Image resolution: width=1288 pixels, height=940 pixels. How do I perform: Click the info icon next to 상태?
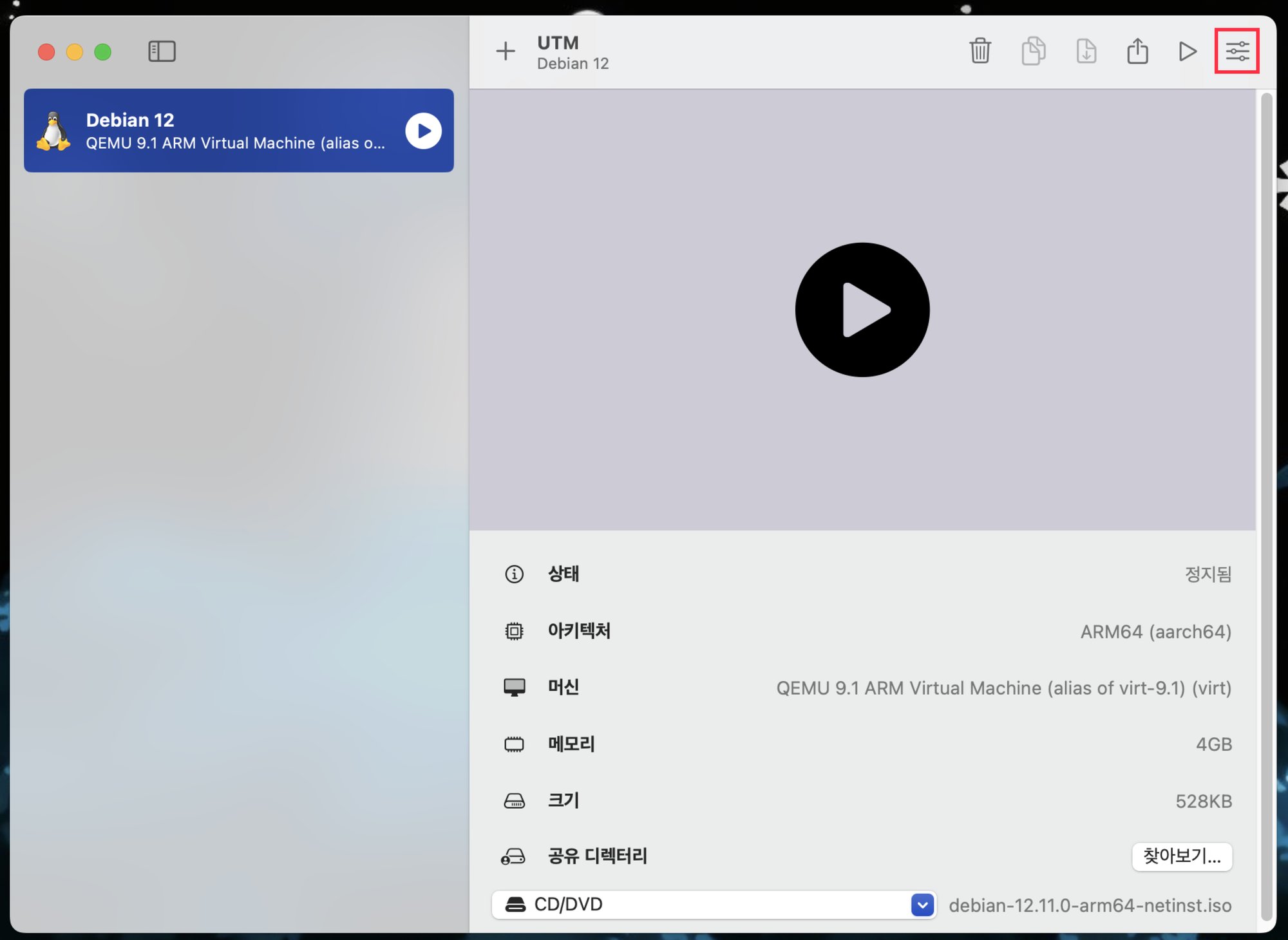[514, 574]
